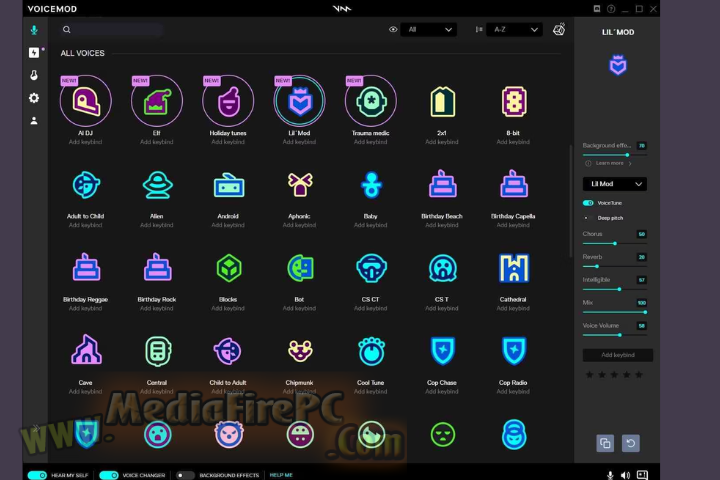The width and height of the screenshot is (720, 480).
Task: Pick the Cave voice
Action: (x=86, y=350)
